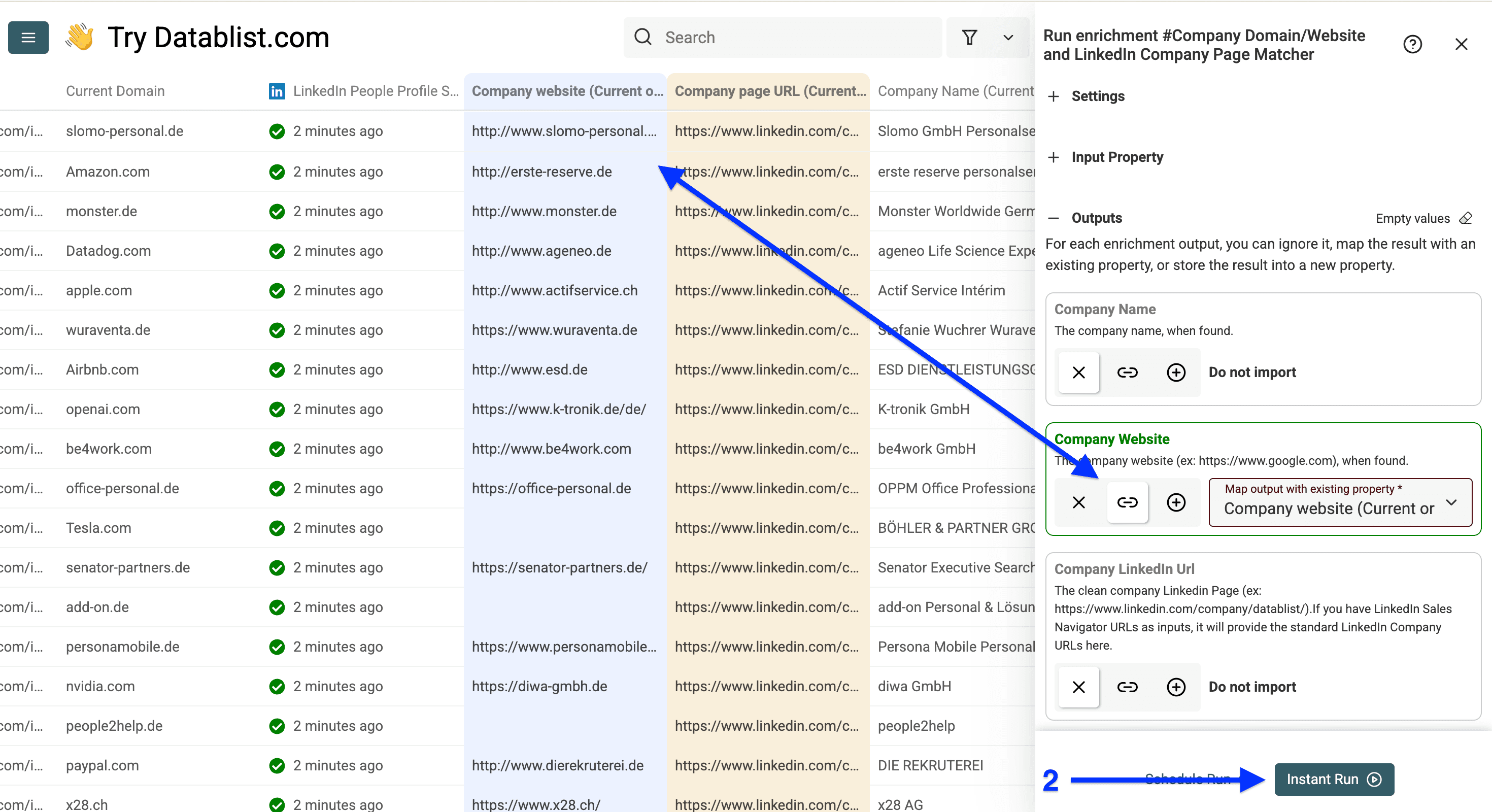Click the LinkedIn icon in the People Profile column header
Image resolution: width=1492 pixels, height=812 pixels.
click(x=277, y=91)
